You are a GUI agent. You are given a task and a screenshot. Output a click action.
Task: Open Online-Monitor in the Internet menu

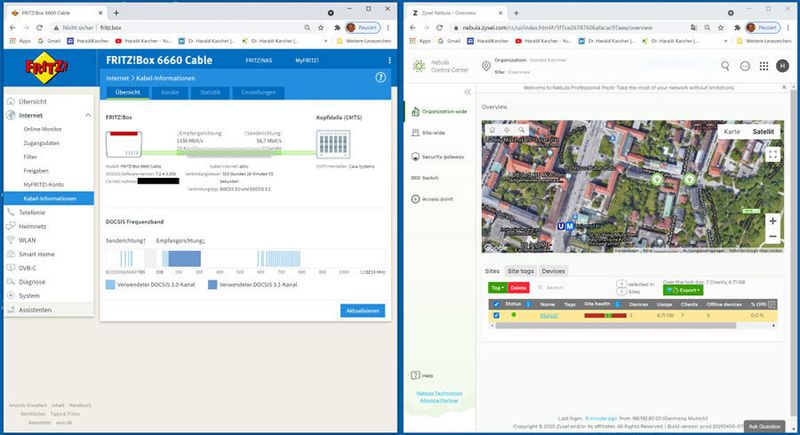pos(42,129)
